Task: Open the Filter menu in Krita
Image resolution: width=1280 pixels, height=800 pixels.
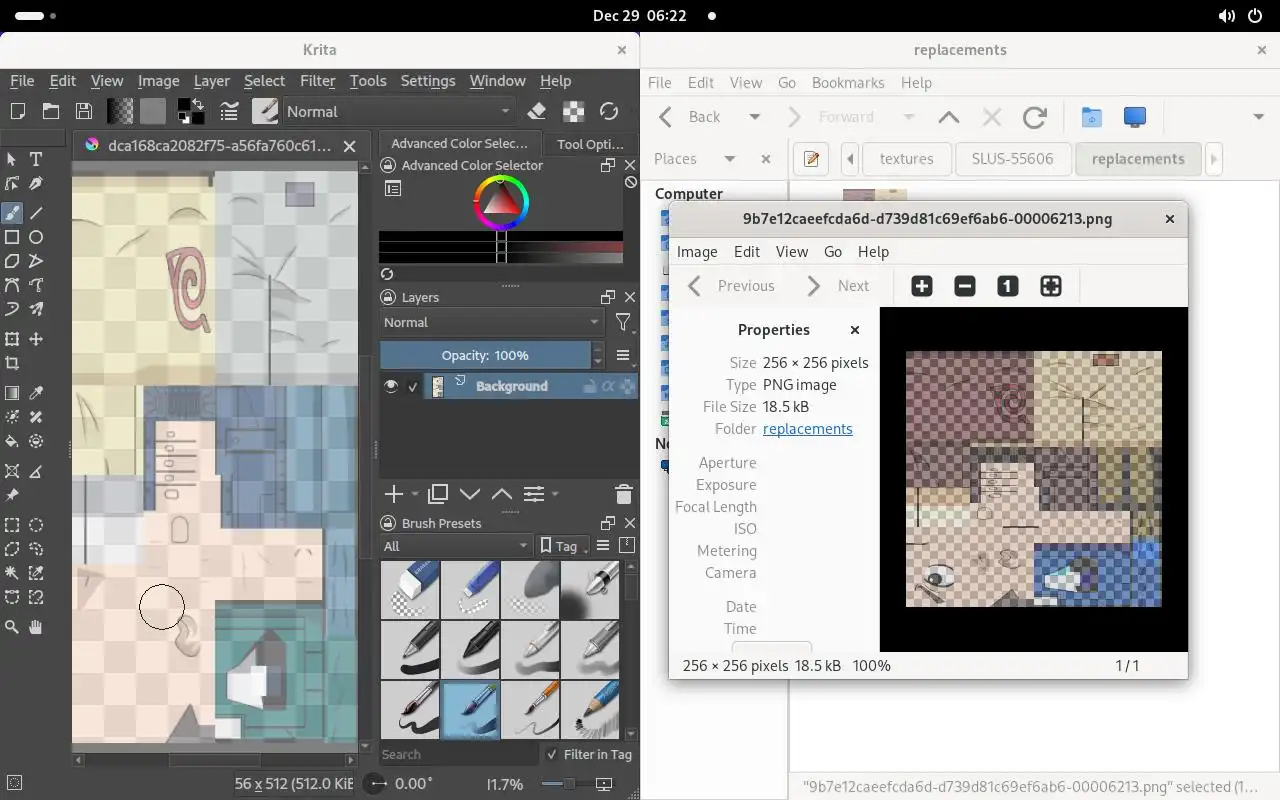Action: click(x=317, y=81)
